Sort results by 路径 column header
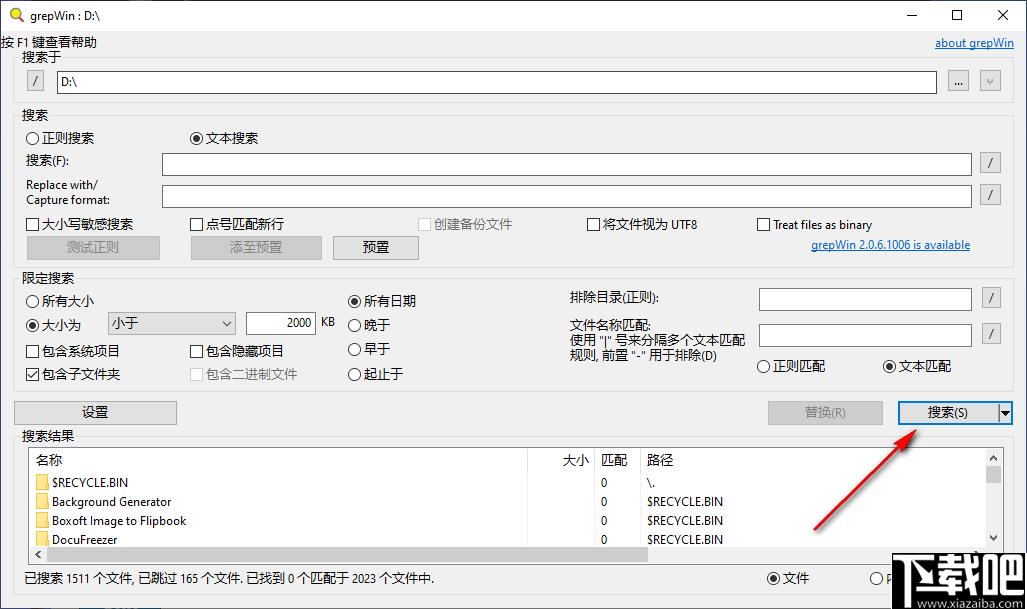This screenshot has width=1027, height=609. [812, 460]
